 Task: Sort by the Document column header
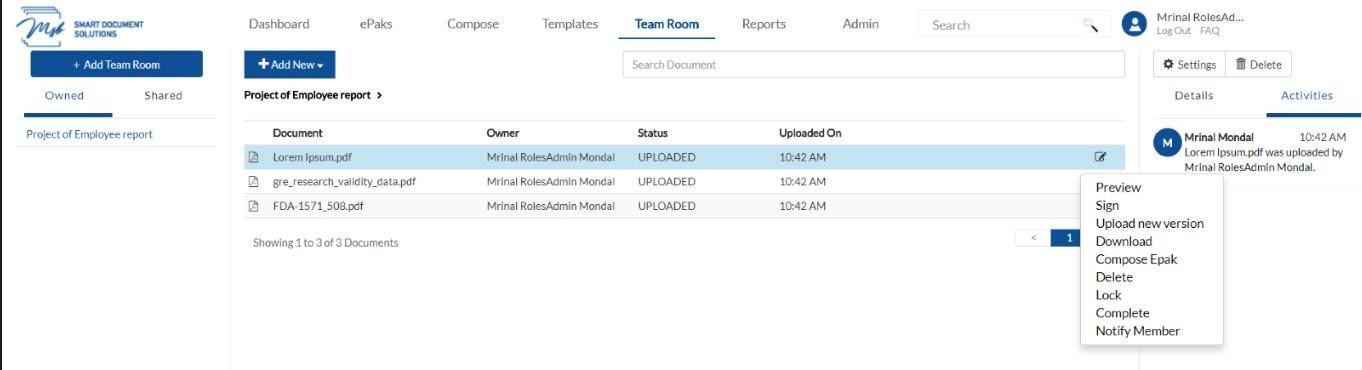[298, 133]
